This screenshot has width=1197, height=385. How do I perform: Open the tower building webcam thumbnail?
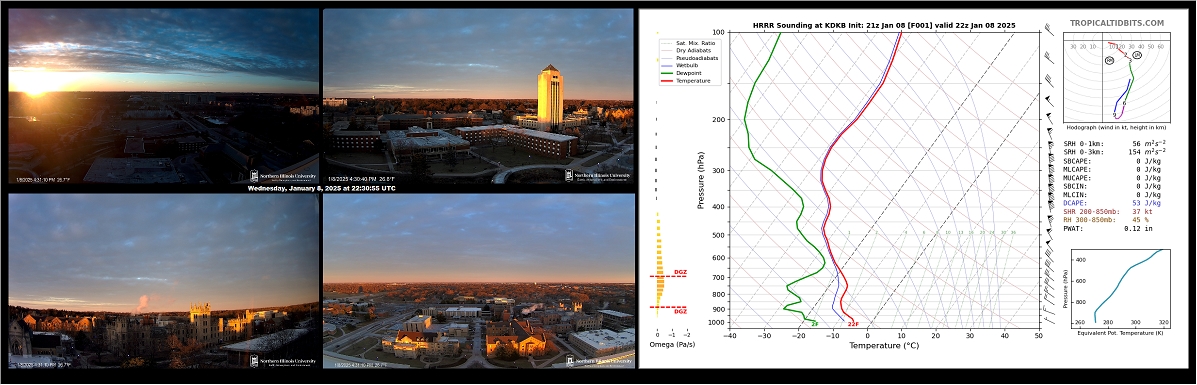click(478, 95)
